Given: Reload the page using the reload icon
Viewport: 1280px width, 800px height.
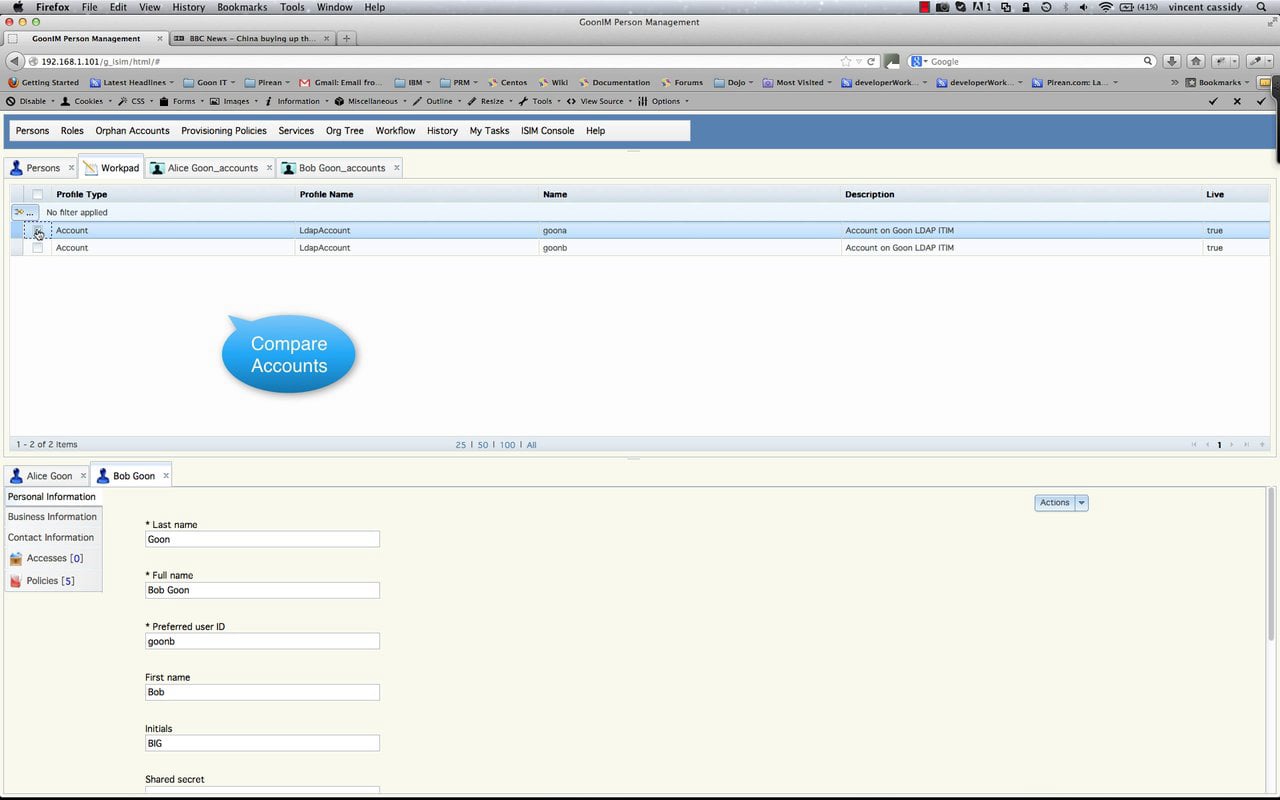Looking at the screenshot, I should tap(871, 61).
